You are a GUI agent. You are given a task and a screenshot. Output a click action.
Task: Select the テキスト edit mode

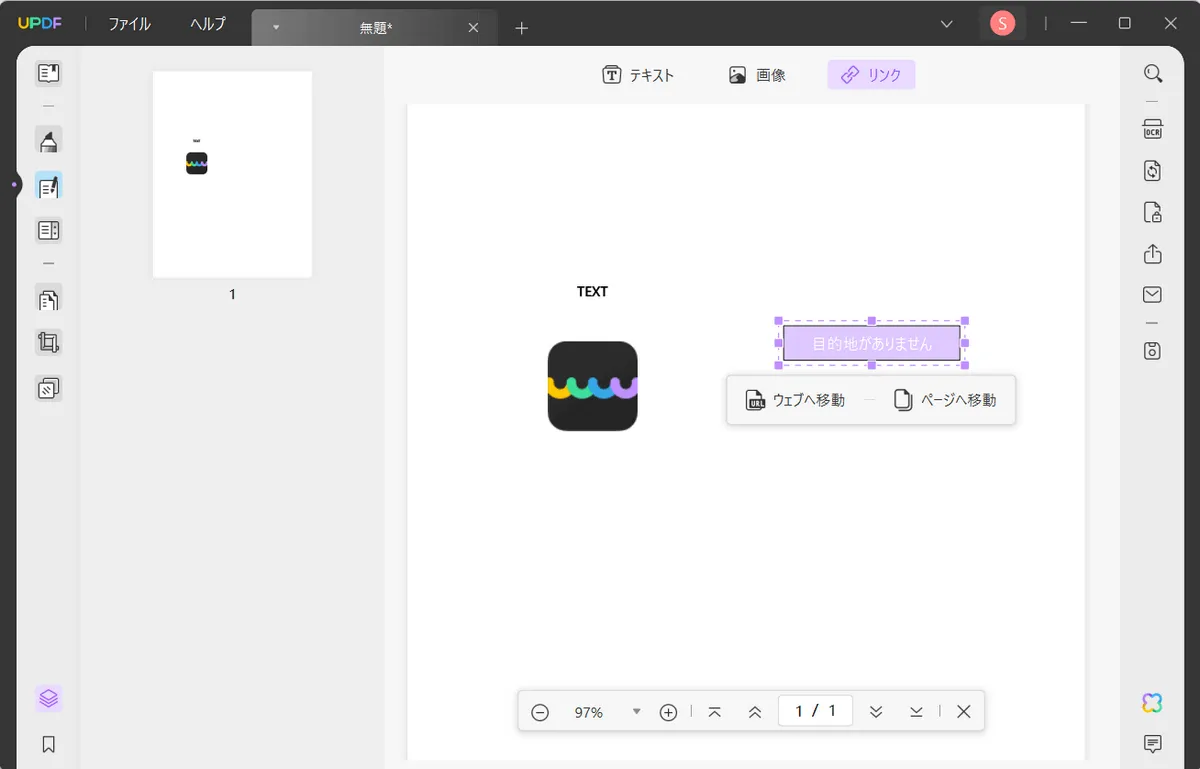(x=638, y=75)
